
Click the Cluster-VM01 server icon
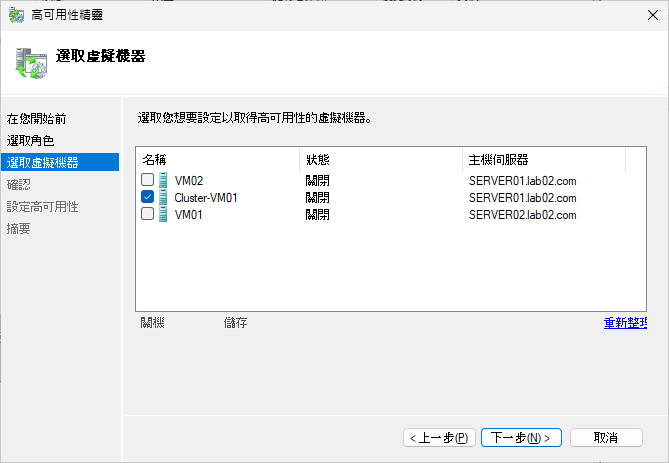[x=164, y=197]
